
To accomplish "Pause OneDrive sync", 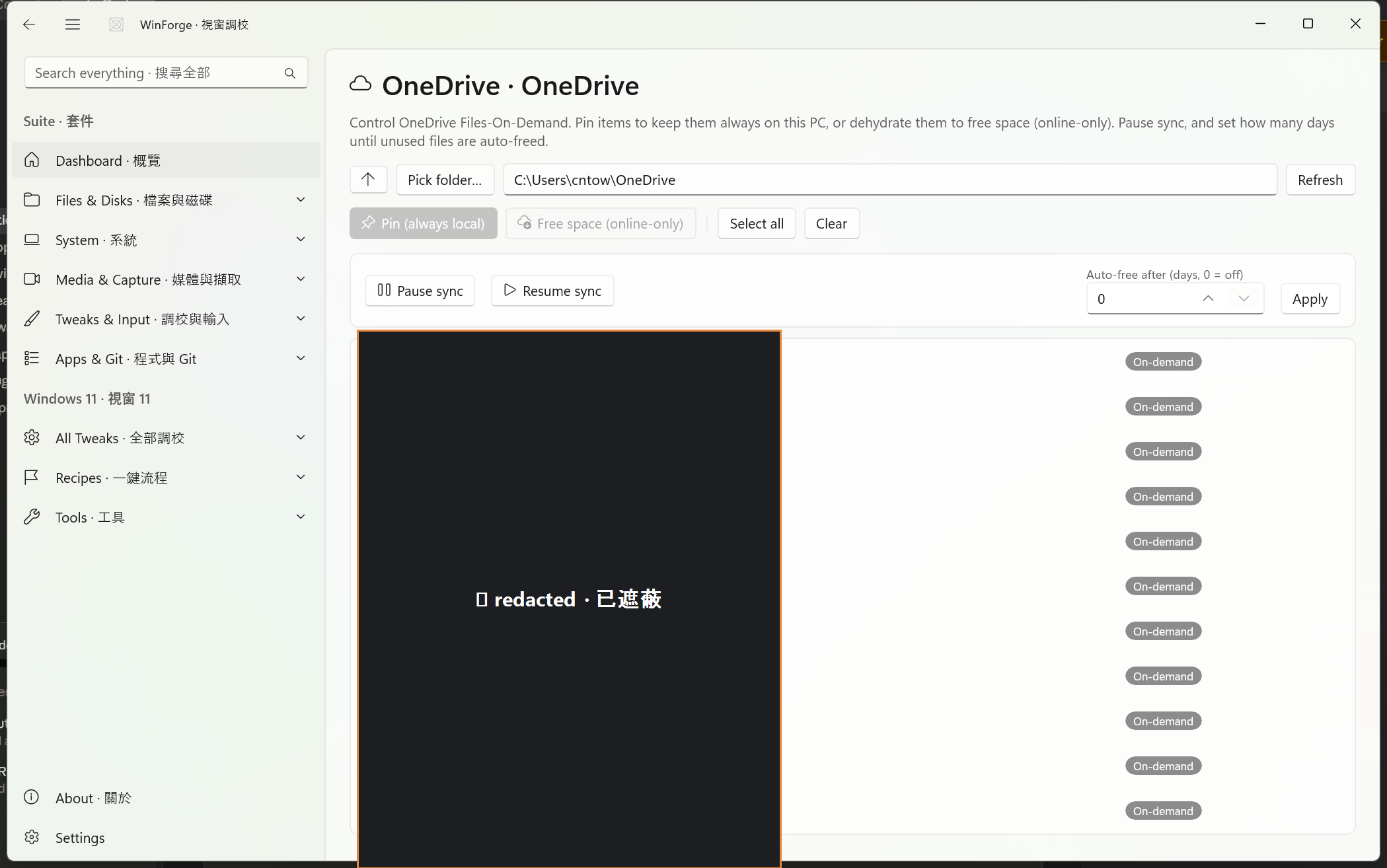I will 420,291.
